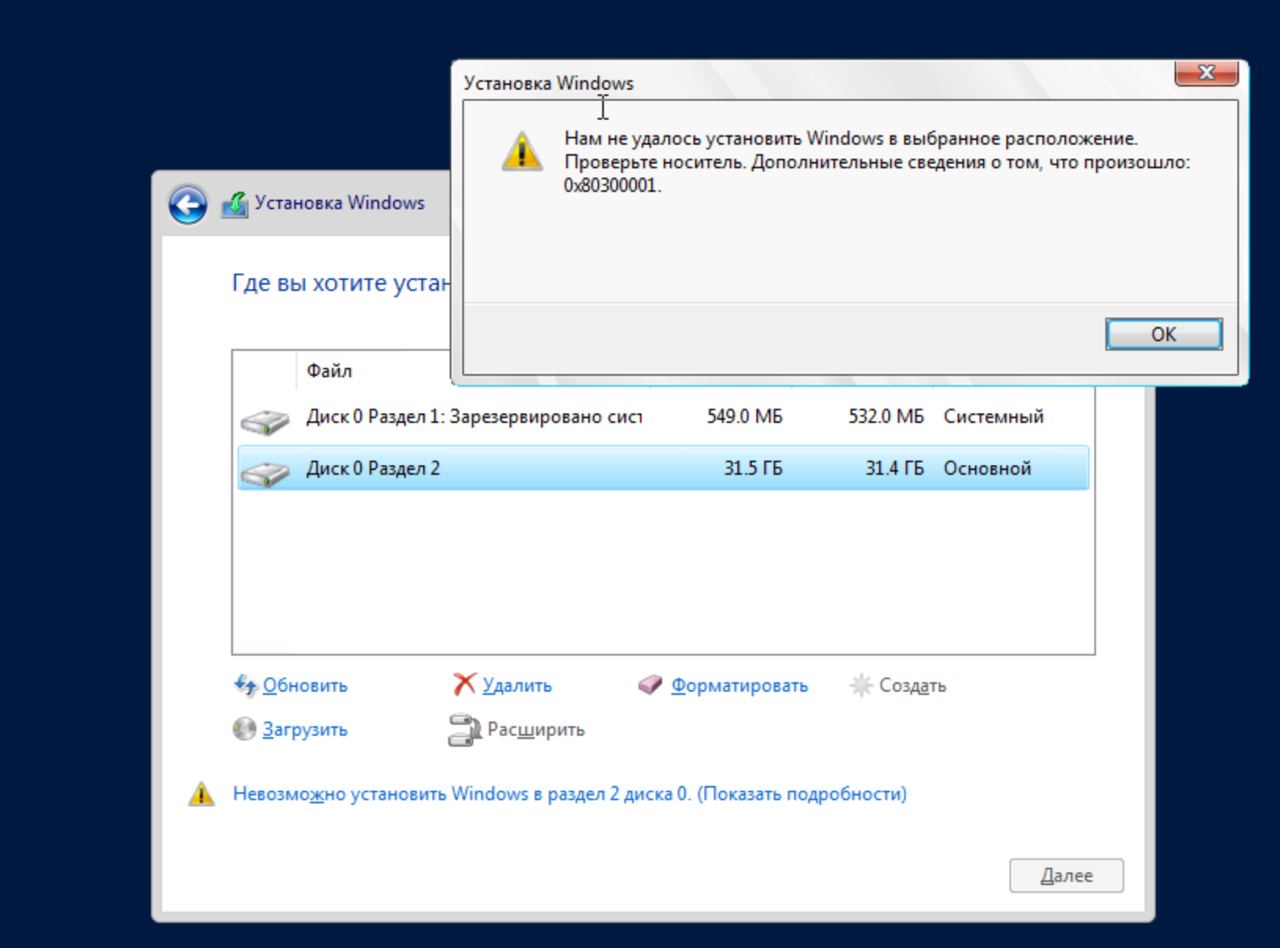Click the Системный type cell

(x=994, y=417)
